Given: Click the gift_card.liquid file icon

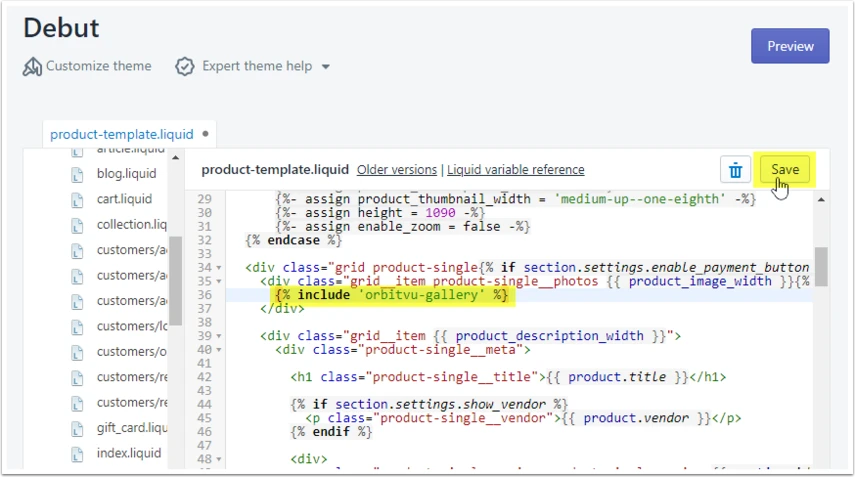Looking at the screenshot, I should [77, 429].
